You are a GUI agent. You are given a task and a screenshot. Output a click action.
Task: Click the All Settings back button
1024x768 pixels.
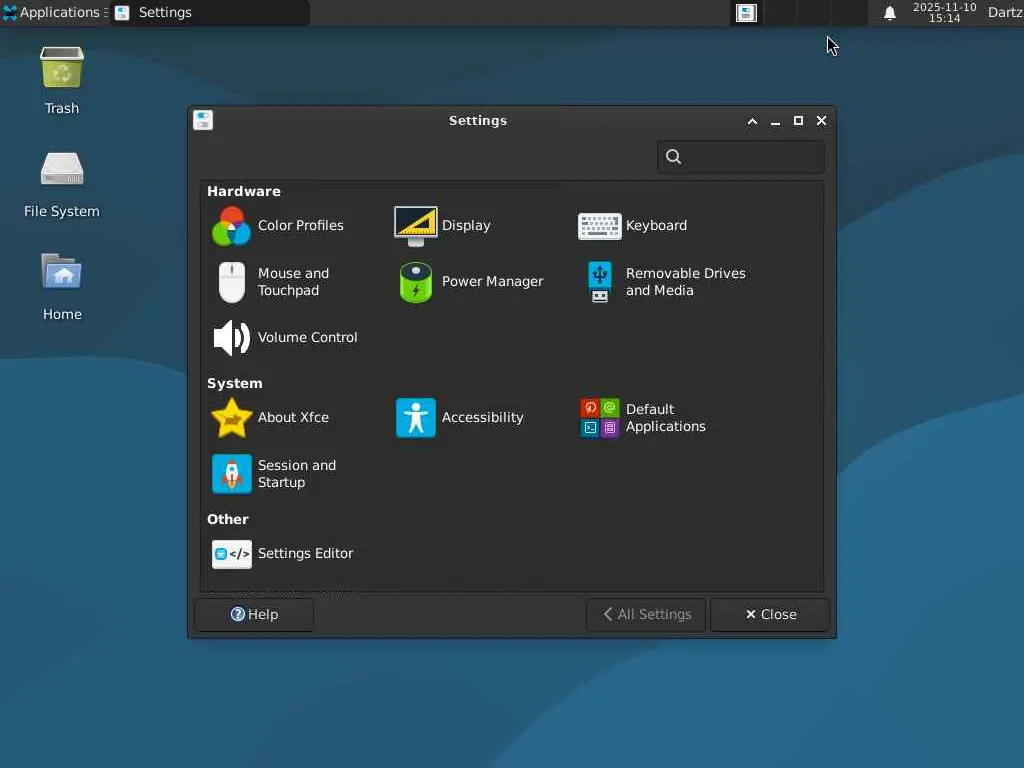point(646,615)
